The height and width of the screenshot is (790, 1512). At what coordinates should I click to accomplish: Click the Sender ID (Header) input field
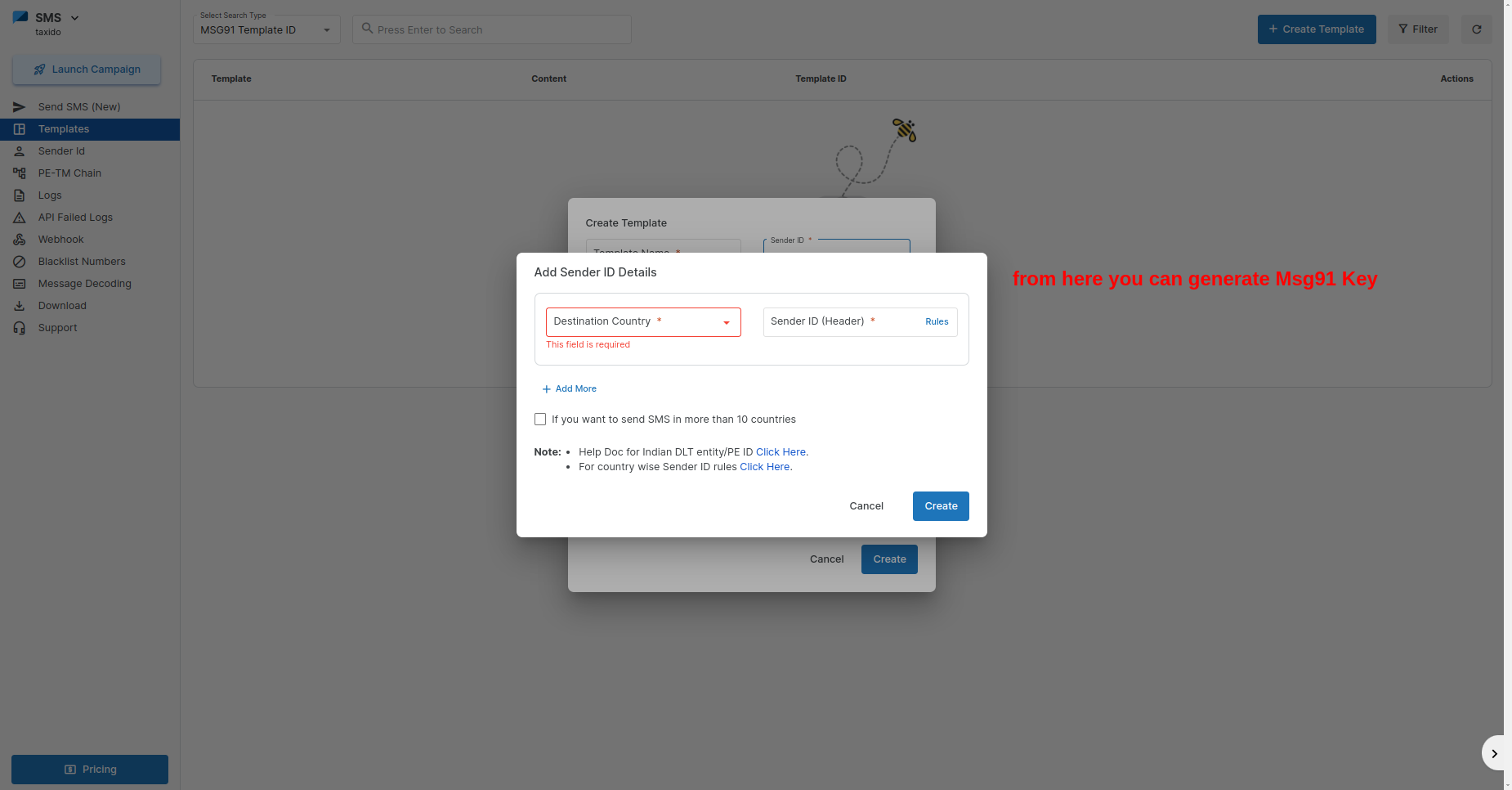click(x=842, y=322)
